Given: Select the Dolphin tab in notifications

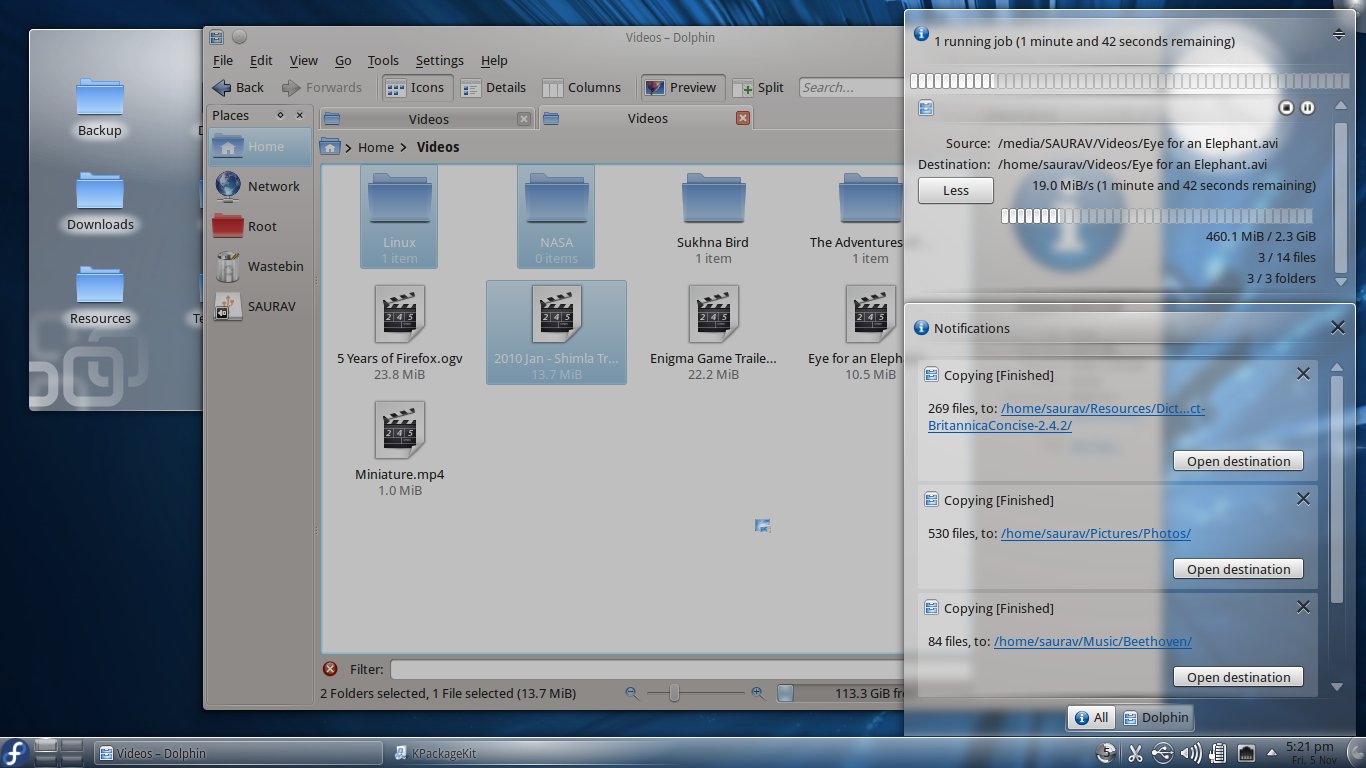Looking at the screenshot, I should [1155, 717].
